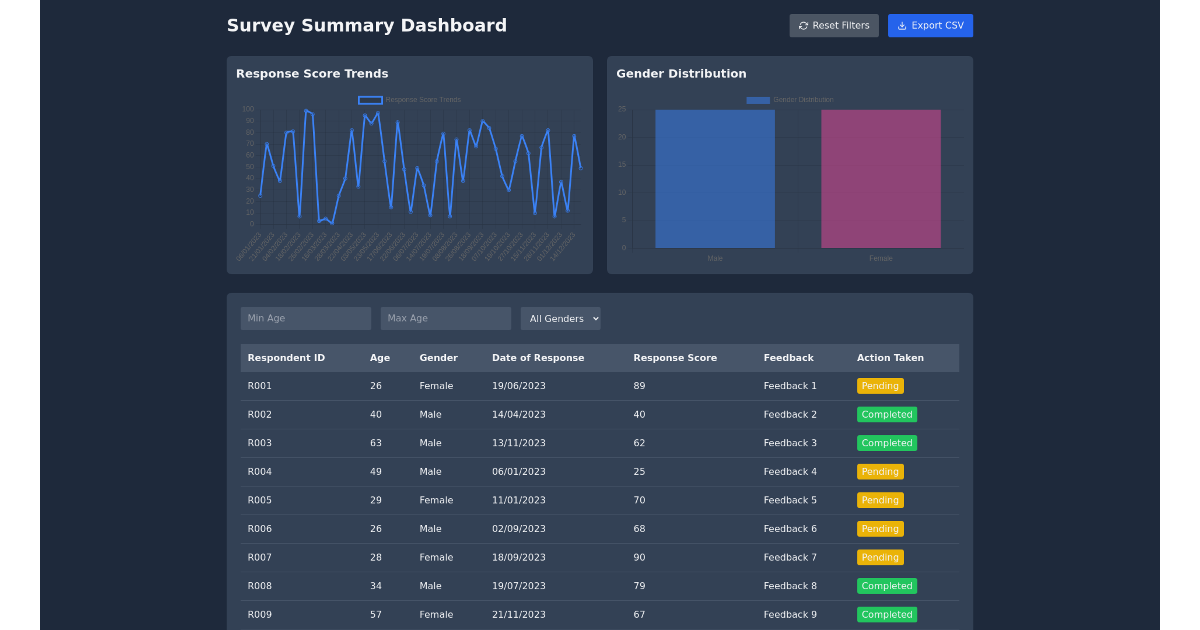Click the Completed badge for R002
This screenshot has height=630, width=1200.
(x=887, y=414)
